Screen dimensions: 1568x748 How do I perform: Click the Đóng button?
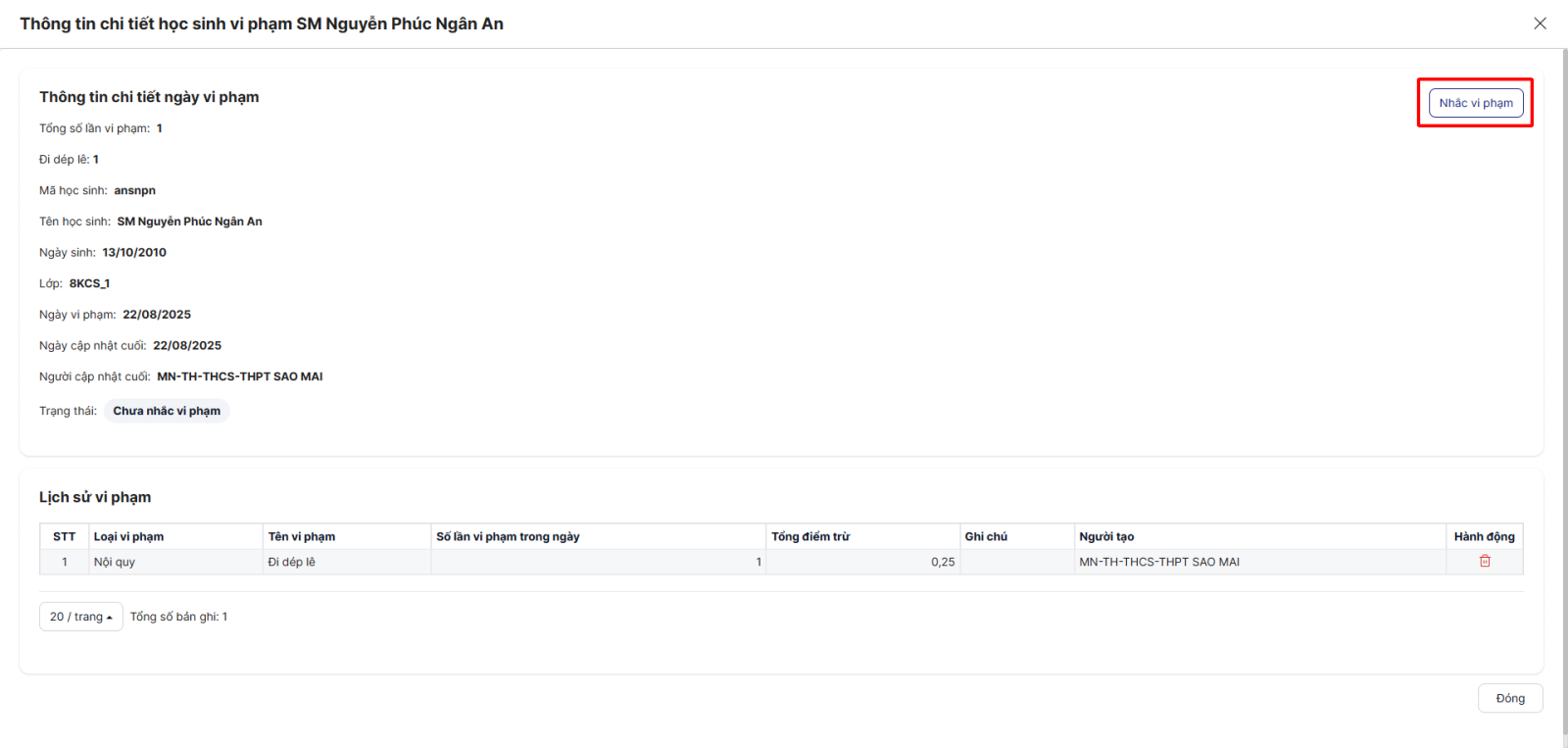(x=1509, y=698)
